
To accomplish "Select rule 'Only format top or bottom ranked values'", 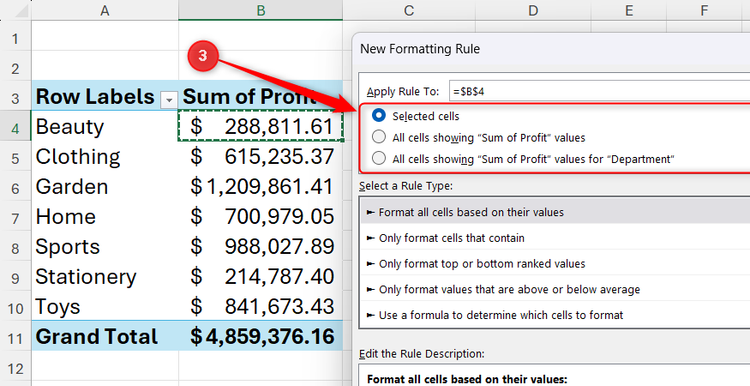I will (x=555, y=264).
